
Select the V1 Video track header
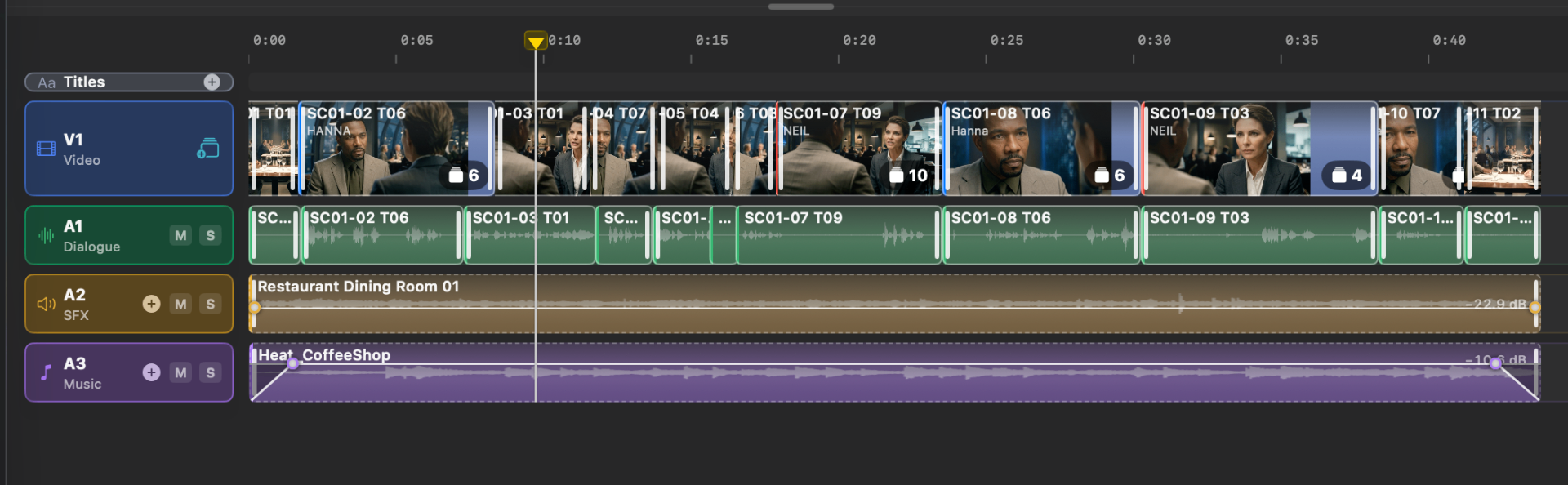click(x=129, y=149)
